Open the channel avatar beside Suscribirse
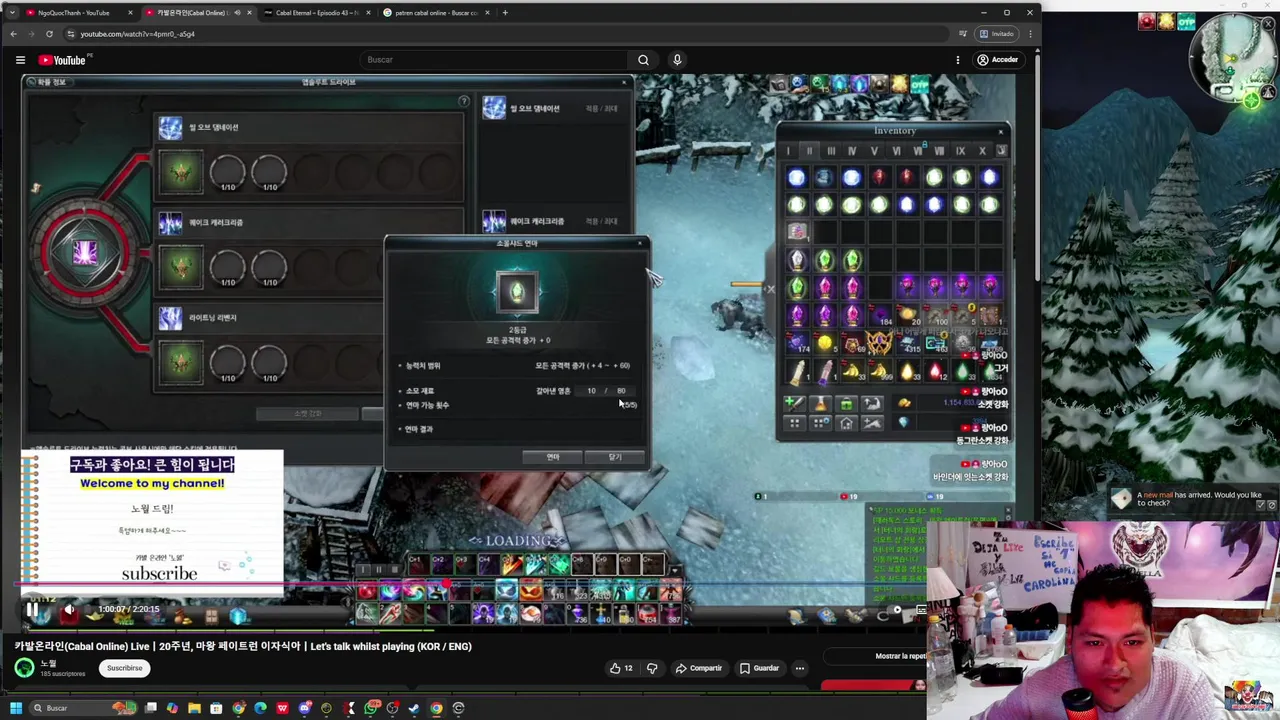The height and width of the screenshot is (720, 1280). coord(24,668)
